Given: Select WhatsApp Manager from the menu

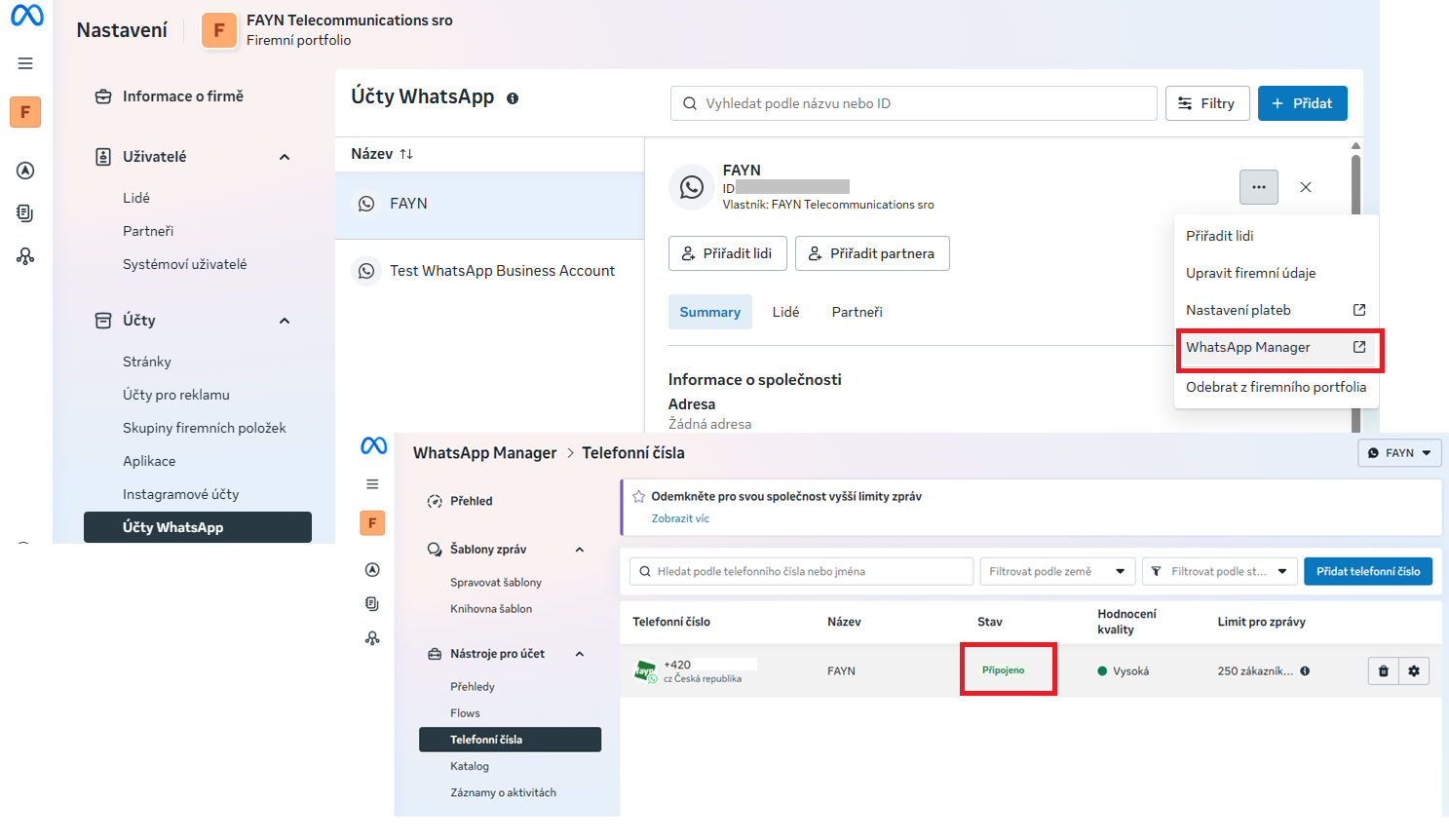Looking at the screenshot, I should [1248, 348].
